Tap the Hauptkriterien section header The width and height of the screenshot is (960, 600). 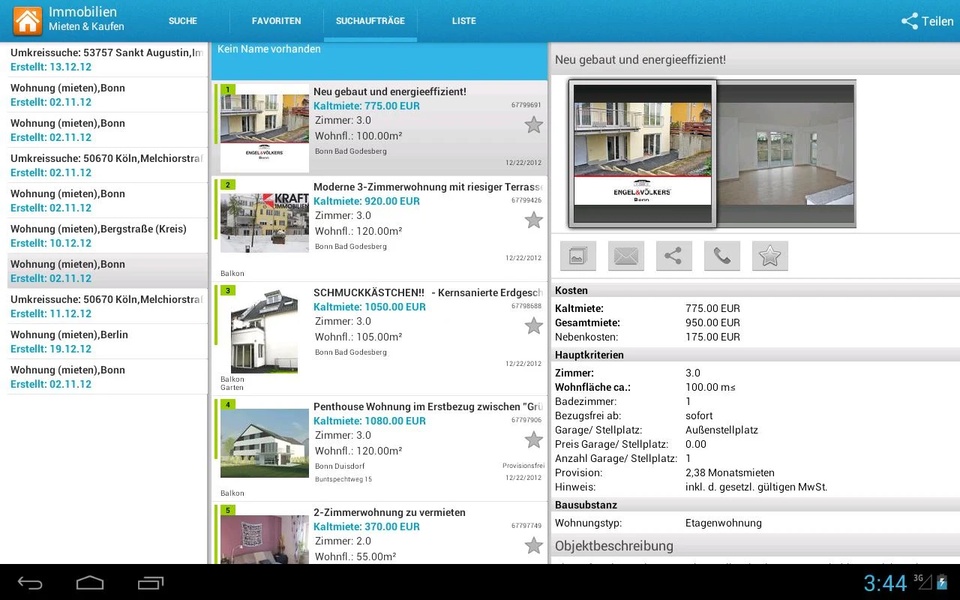pyautogui.click(x=755, y=354)
